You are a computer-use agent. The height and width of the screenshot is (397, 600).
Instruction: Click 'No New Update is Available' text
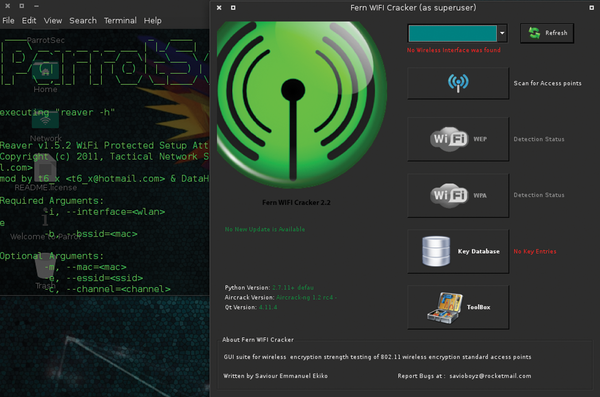coord(265,229)
